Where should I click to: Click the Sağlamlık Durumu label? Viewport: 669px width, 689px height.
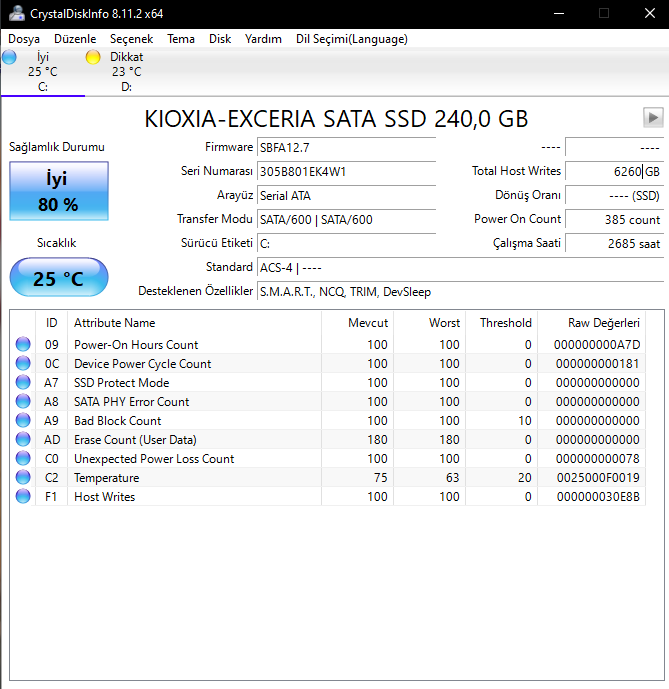coord(57,147)
